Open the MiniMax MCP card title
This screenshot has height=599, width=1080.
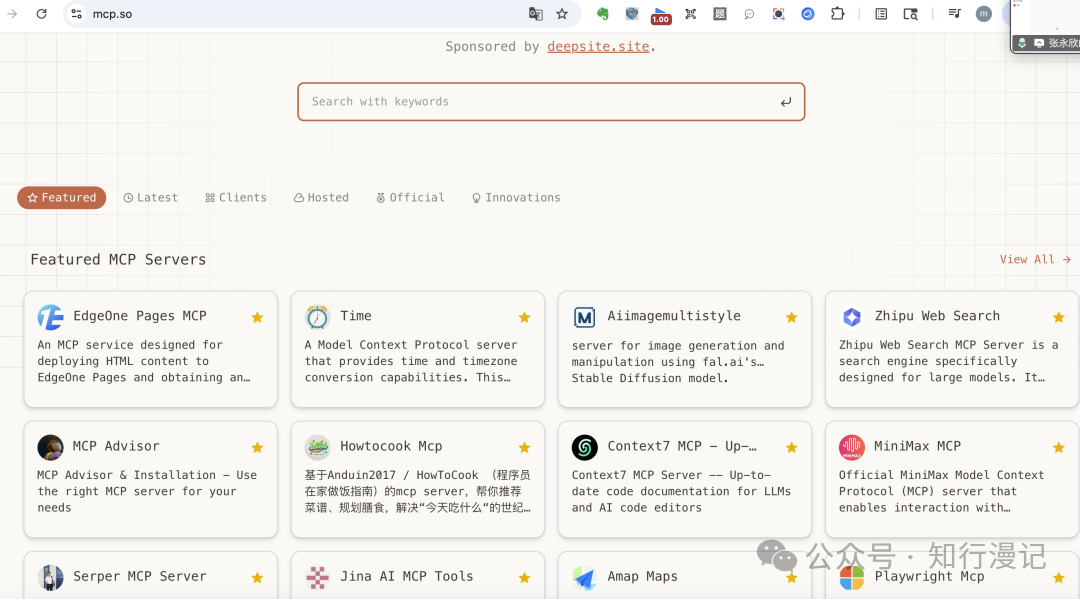point(917,446)
